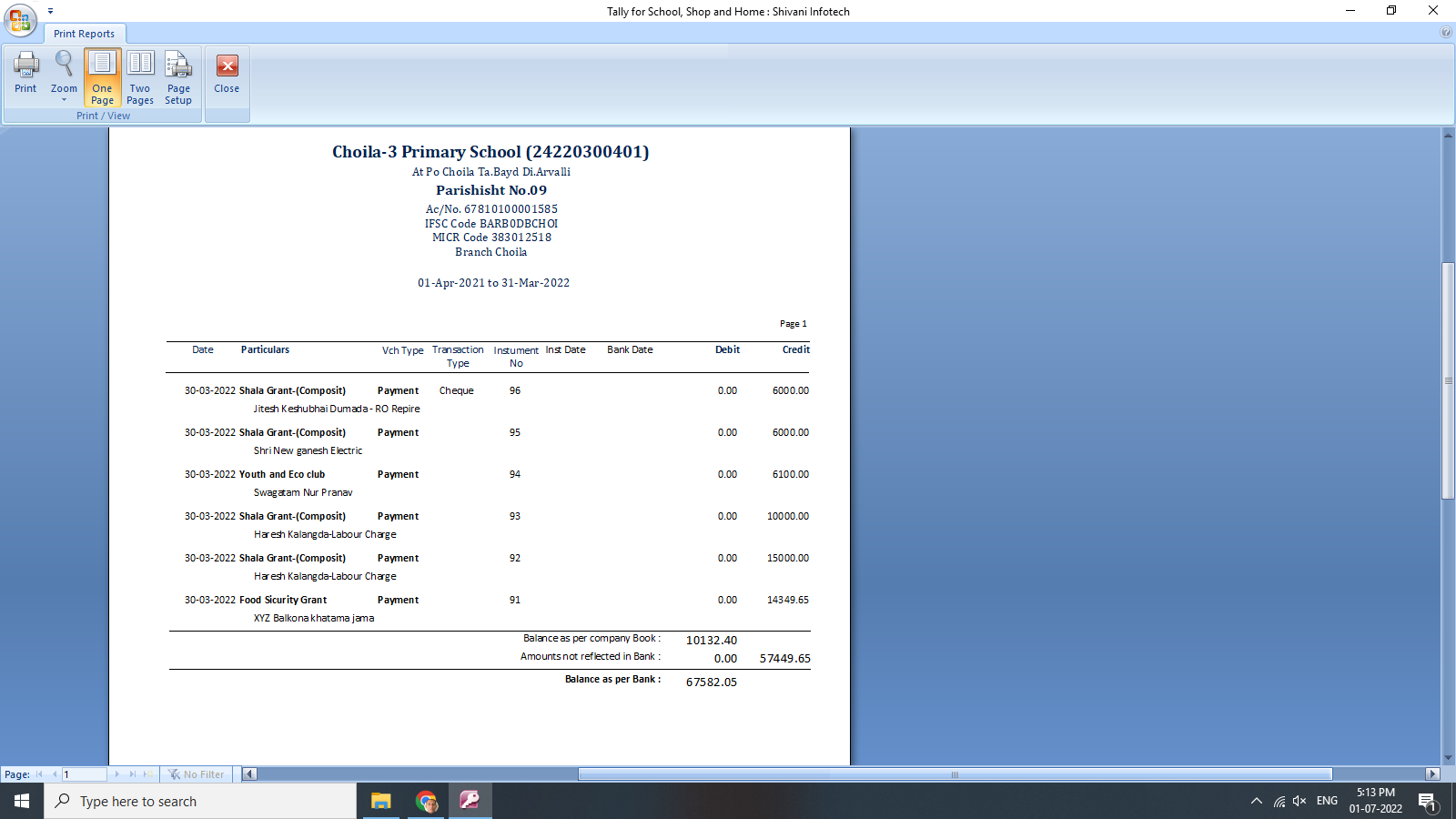Toggle the network status flyout
Screen dimensions: 1456x819
pyautogui.click(x=1279, y=801)
